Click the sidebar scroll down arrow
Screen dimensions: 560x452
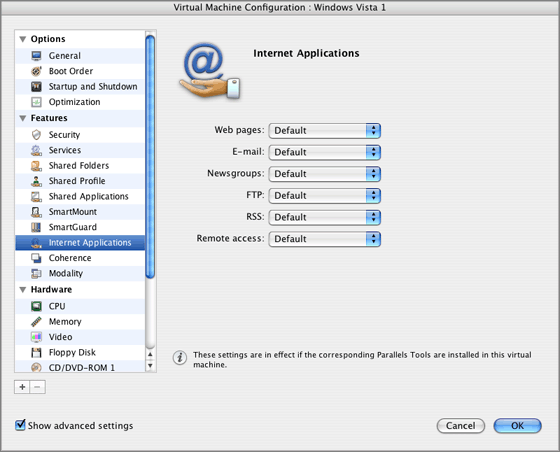point(150,366)
